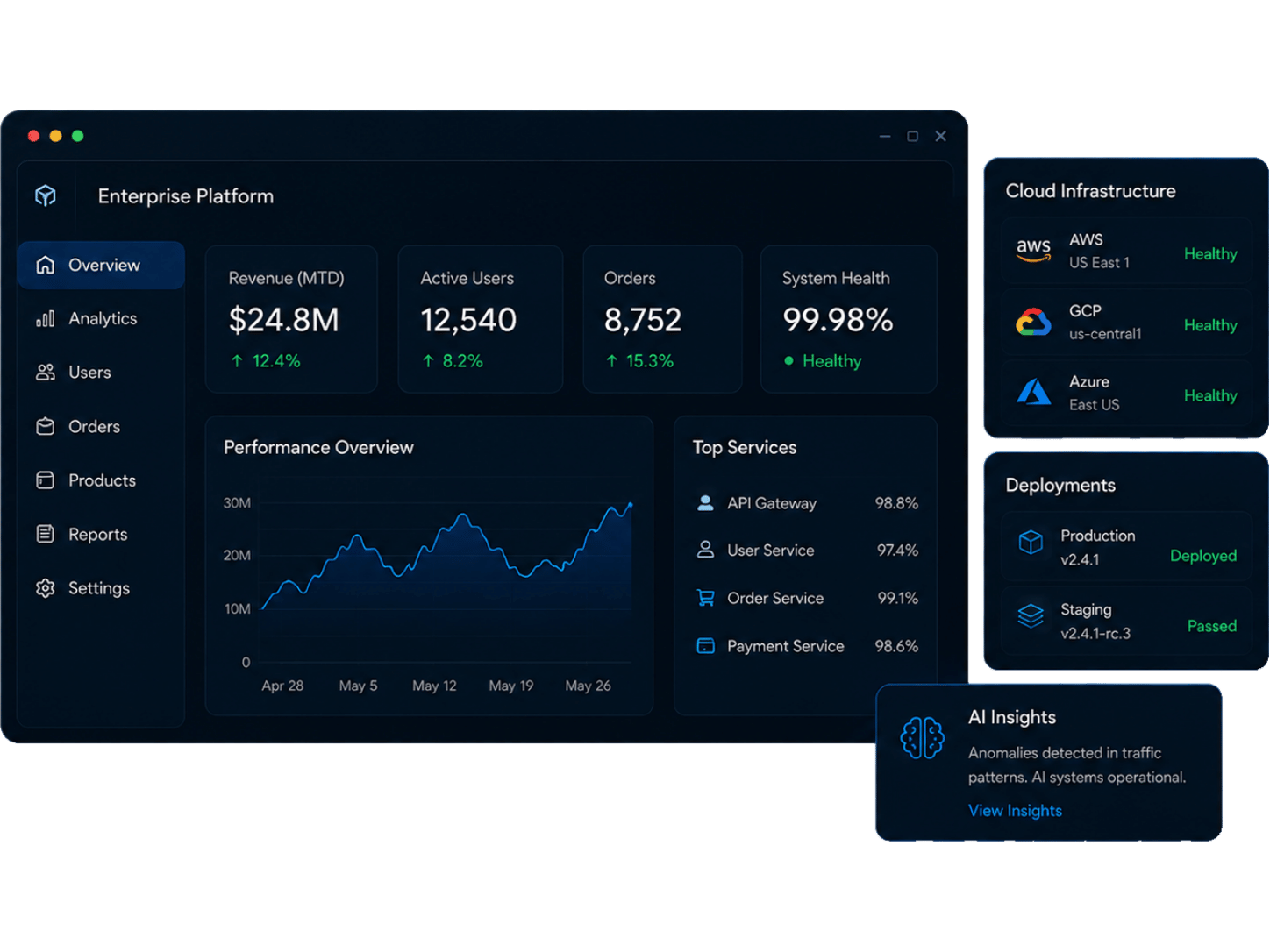
Task: Open the Orders sidebar label
Action: coord(94,426)
